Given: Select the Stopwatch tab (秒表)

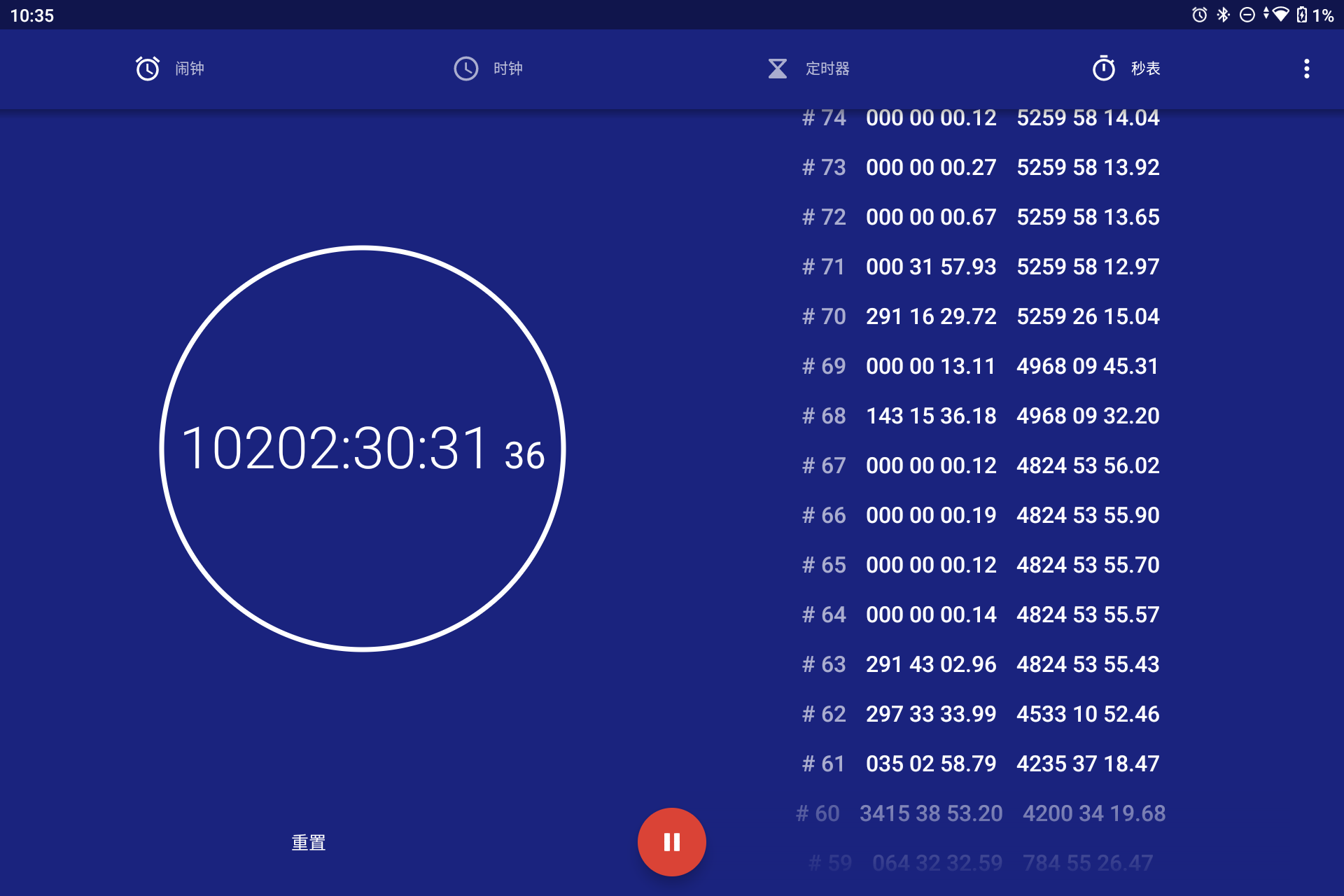Looking at the screenshot, I should [1126, 69].
